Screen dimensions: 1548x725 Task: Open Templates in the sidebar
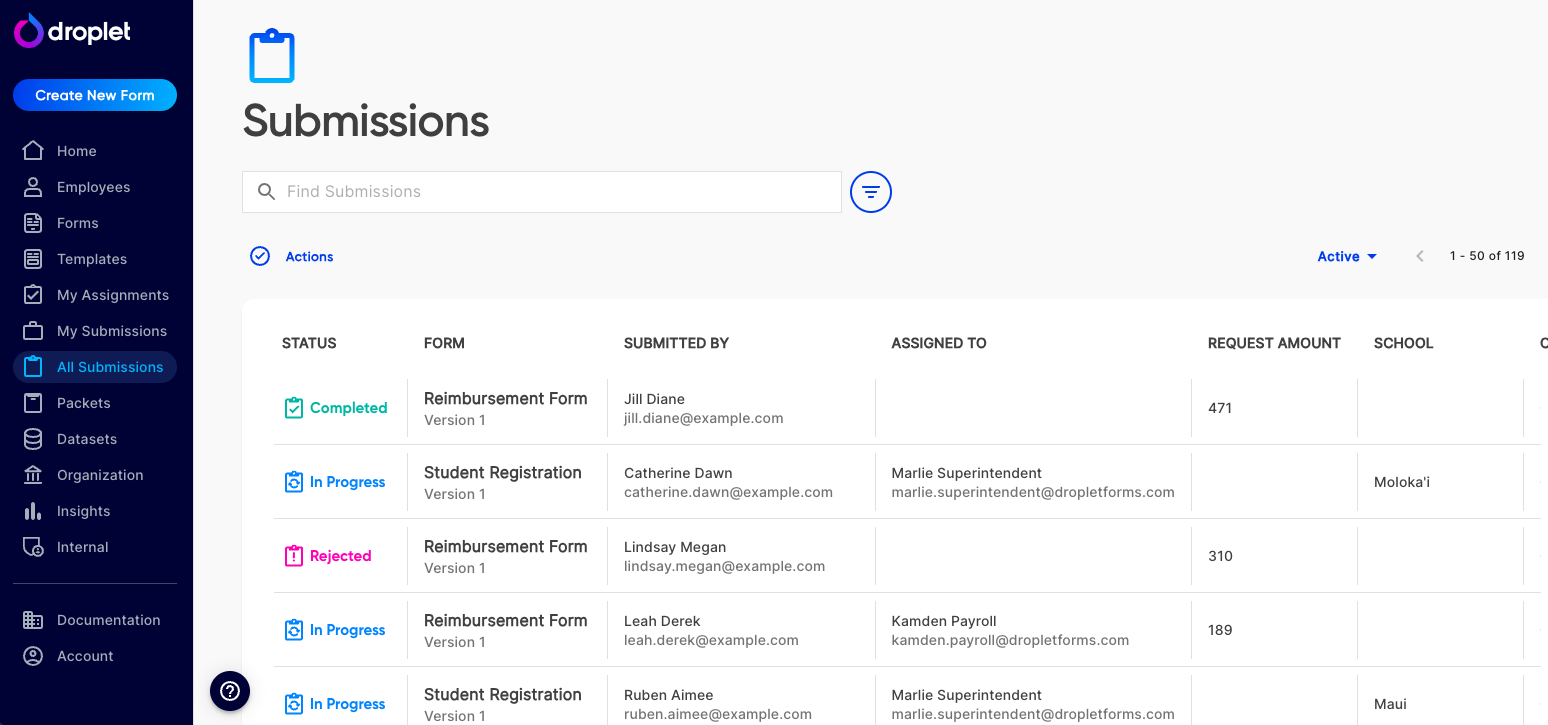coord(95,259)
